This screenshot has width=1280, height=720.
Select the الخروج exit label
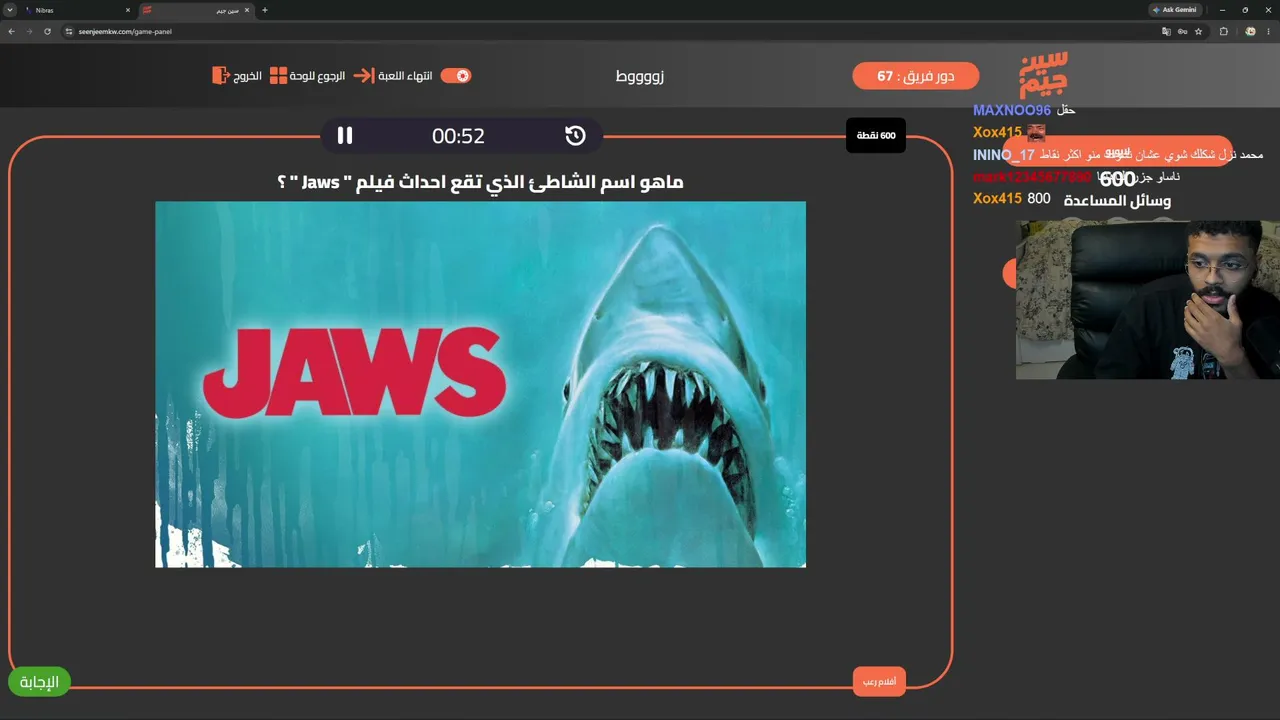point(248,76)
